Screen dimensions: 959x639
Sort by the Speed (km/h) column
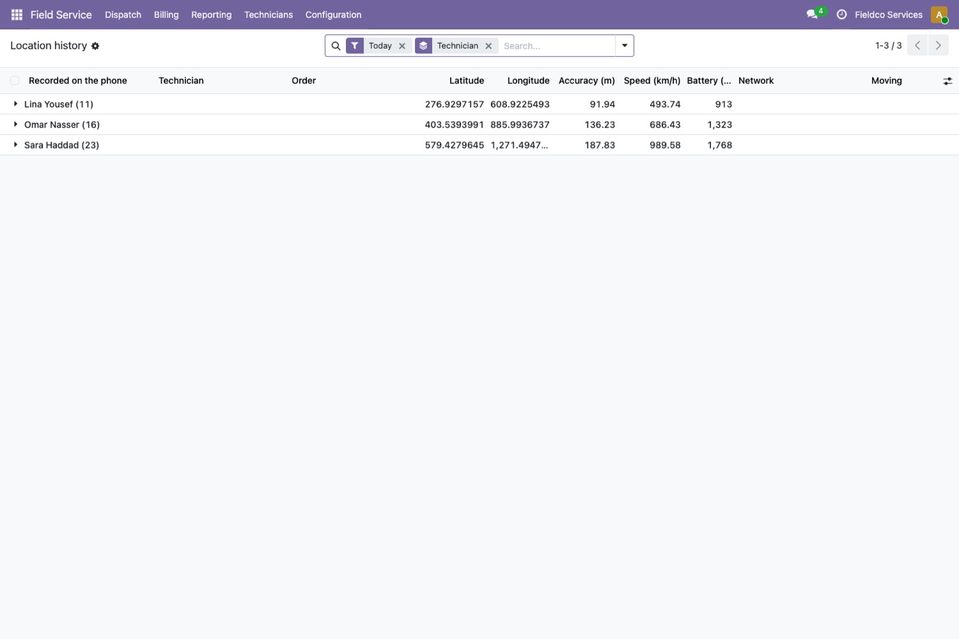[652, 81]
